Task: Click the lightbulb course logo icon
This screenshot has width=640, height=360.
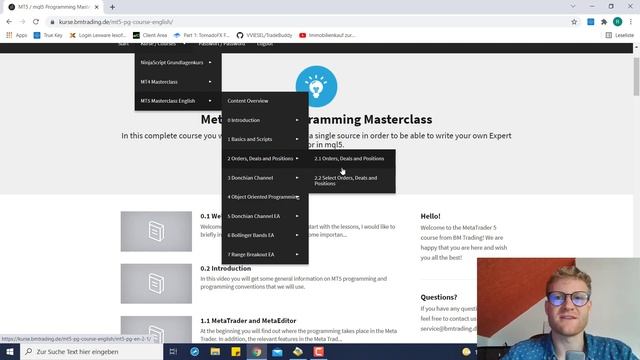Action: (316, 86)
